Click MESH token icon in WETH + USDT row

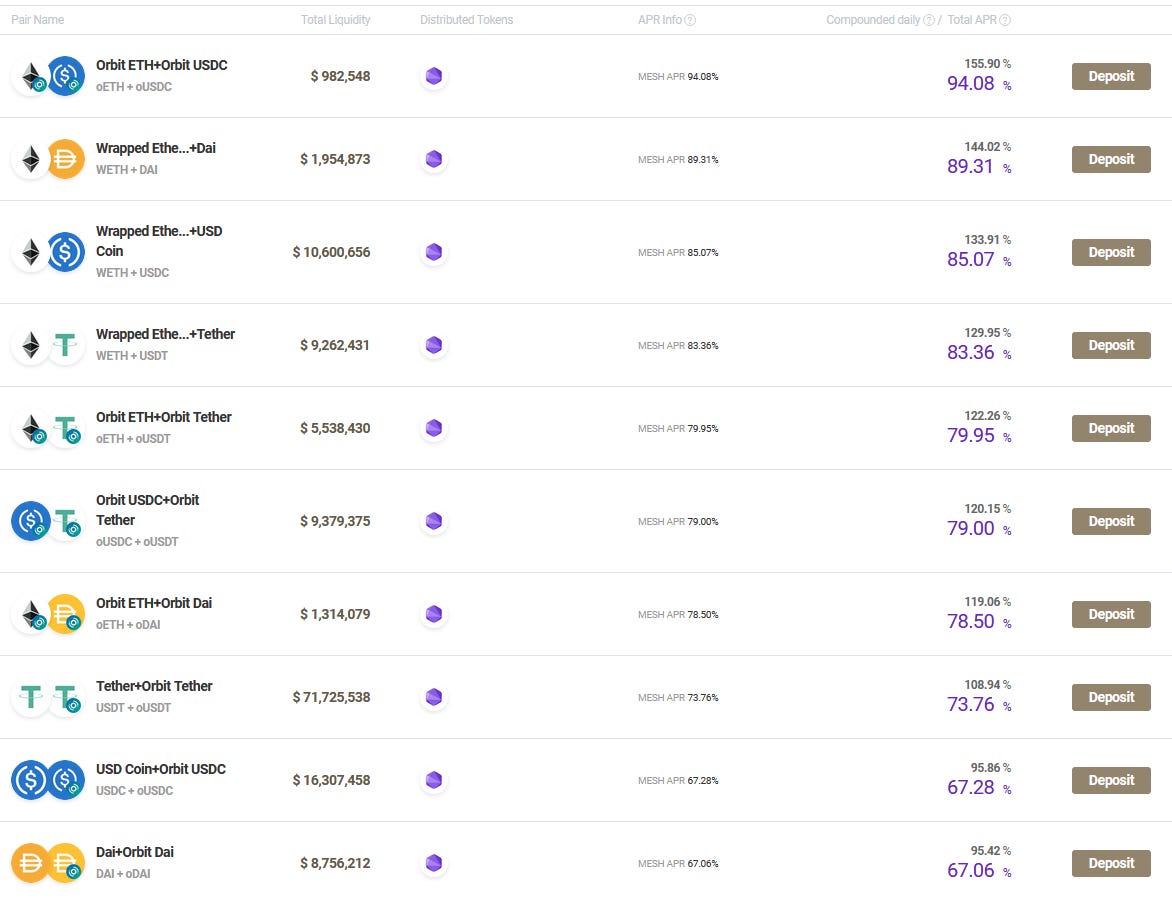click(x=434, y=345)
